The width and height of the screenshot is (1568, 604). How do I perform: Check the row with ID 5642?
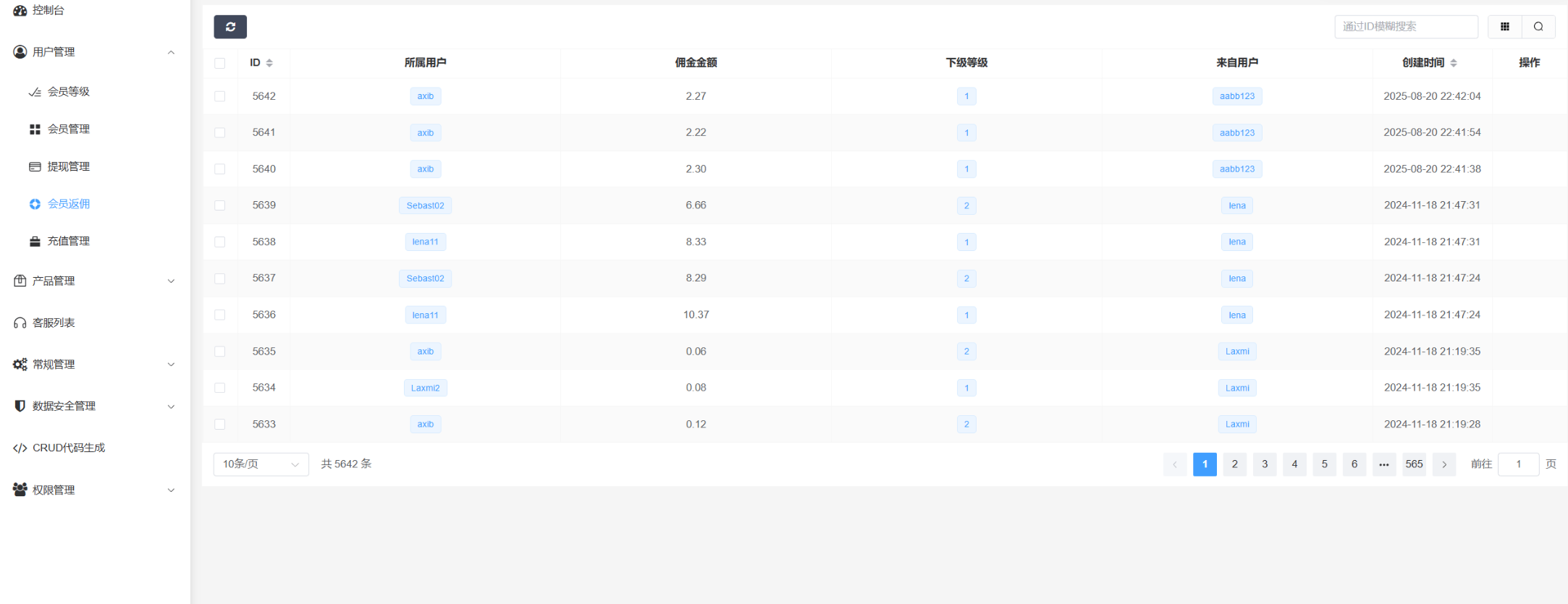(x=220, y=96)
